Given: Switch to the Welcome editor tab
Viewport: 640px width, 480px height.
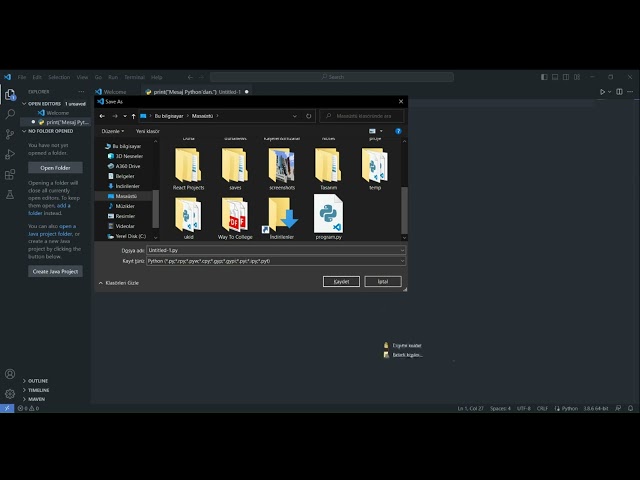Looking at the screenshot, I should pos(116,92).
